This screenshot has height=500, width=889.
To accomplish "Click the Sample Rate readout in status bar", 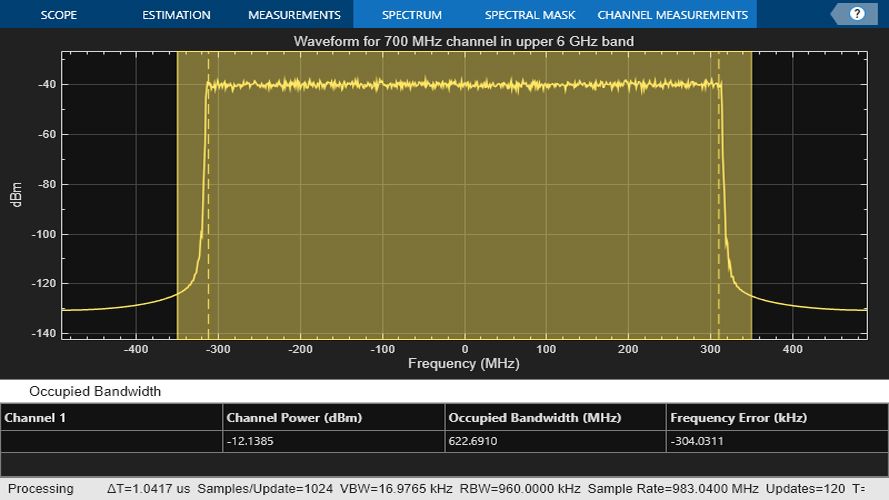I will tap(674, 489).
